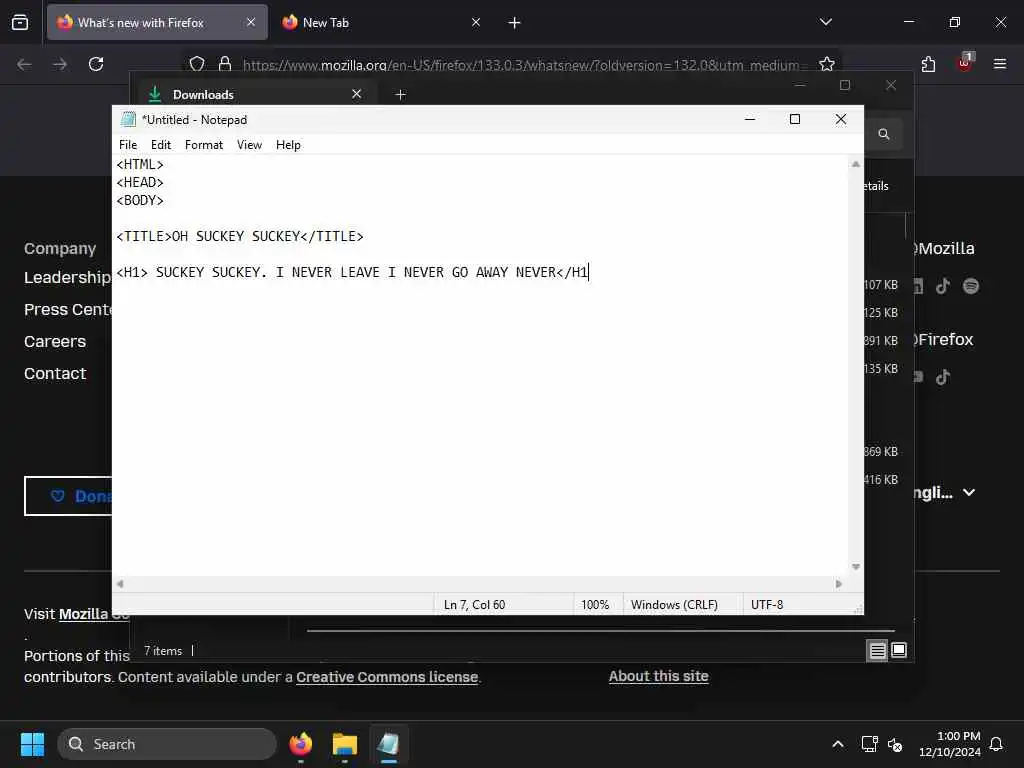Open the Firefox extensions puzzle icon
1024x768 pixels.
(928, 64)
